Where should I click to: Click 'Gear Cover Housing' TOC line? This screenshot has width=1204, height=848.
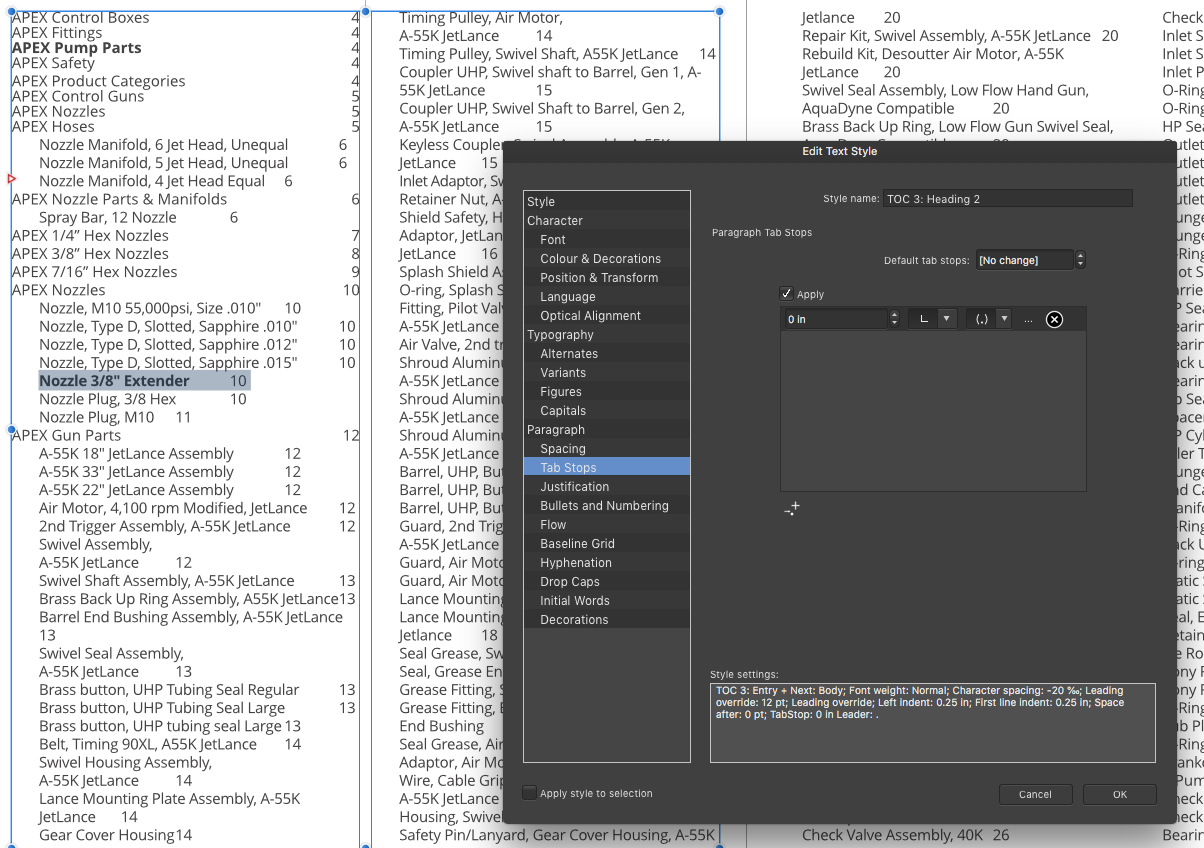(107, 835)
